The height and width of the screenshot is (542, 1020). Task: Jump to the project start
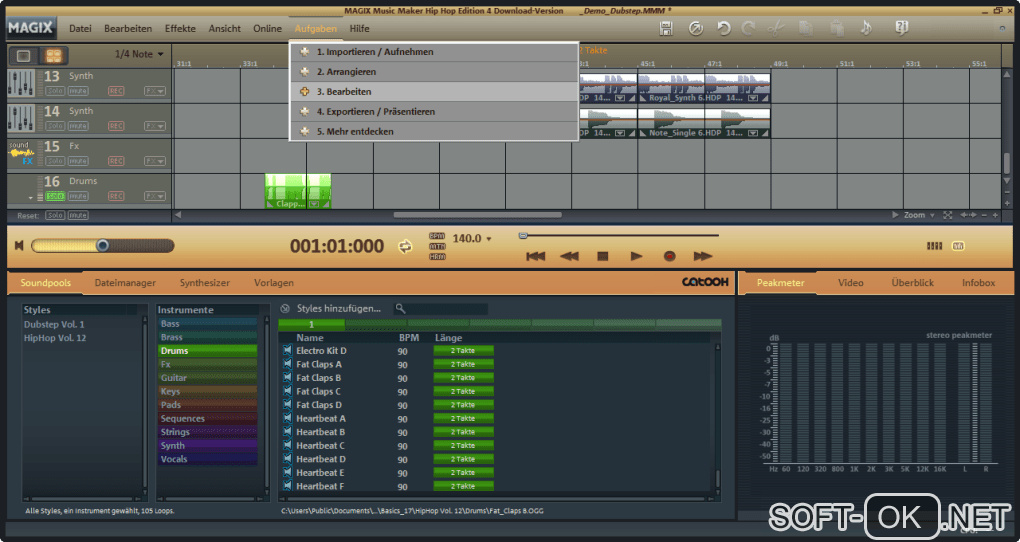point(535,256)
